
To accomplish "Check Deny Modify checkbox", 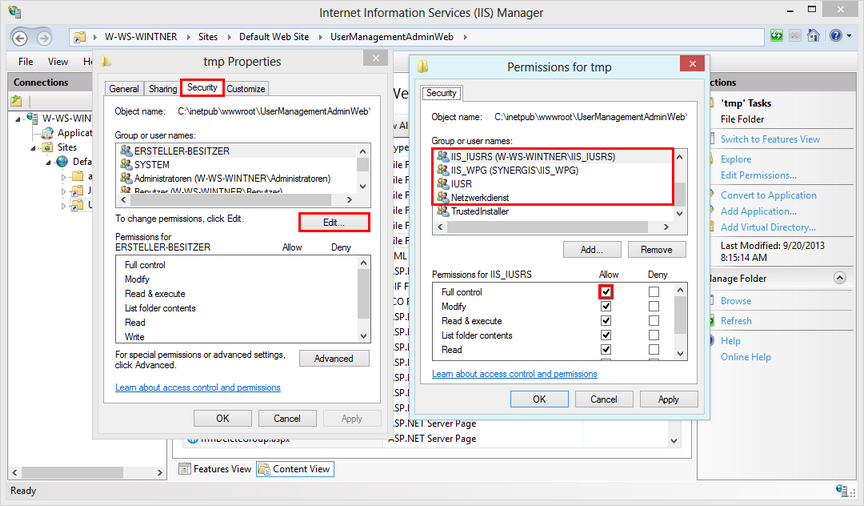I will point(654,306).
